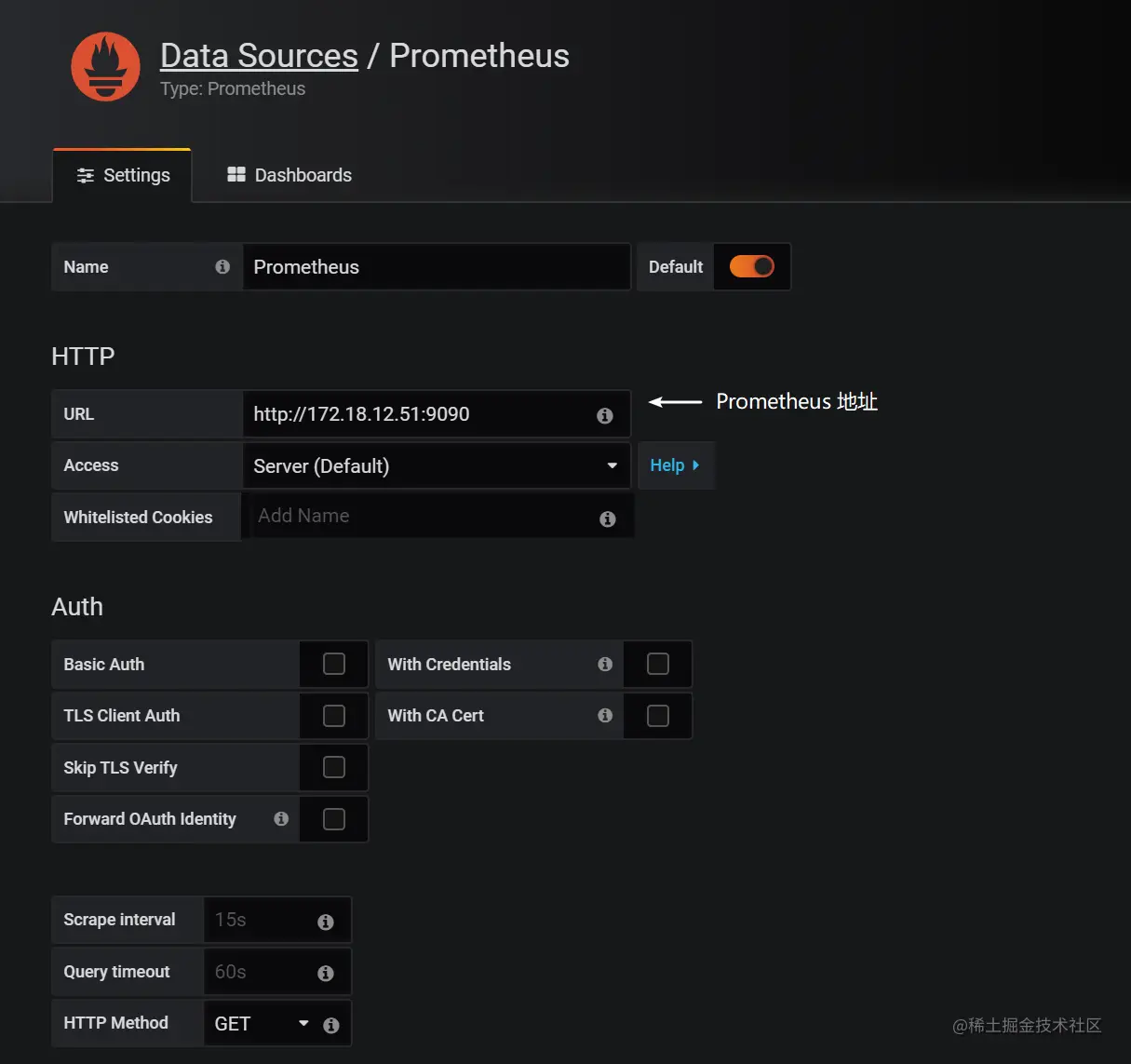Toggle the Default data source switch
Screen dimensions: 1131x1064
(752, 267)
